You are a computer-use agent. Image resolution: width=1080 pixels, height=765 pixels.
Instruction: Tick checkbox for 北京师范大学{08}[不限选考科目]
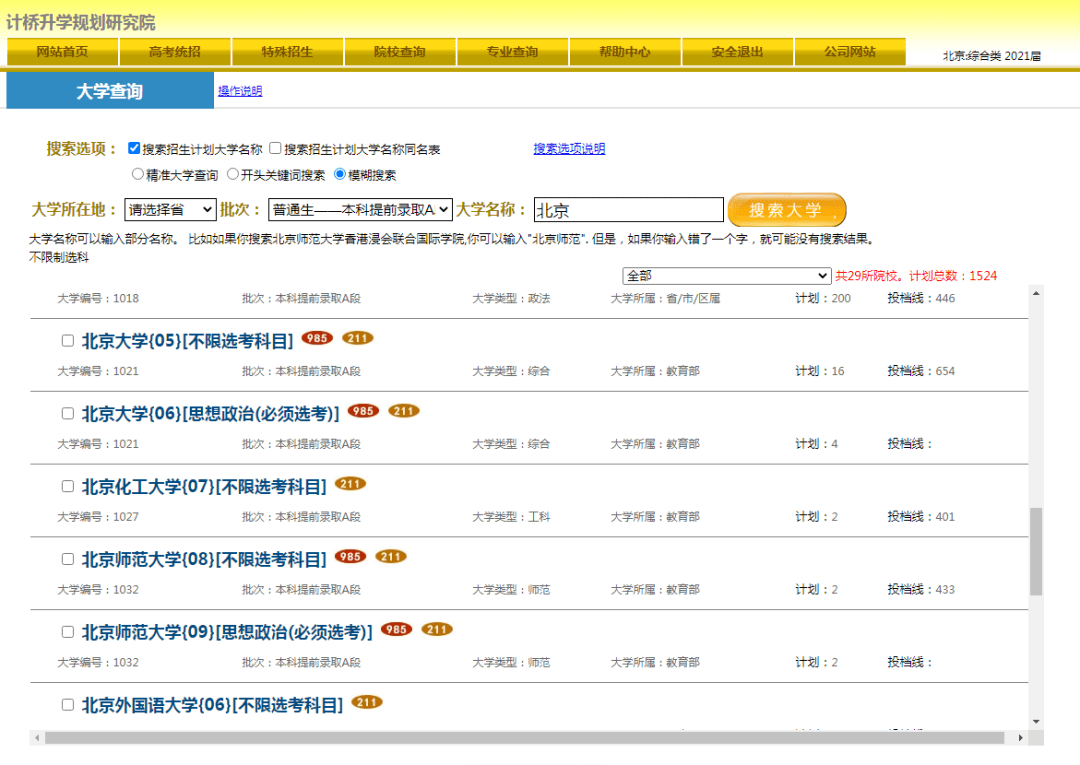coord(68,559)
